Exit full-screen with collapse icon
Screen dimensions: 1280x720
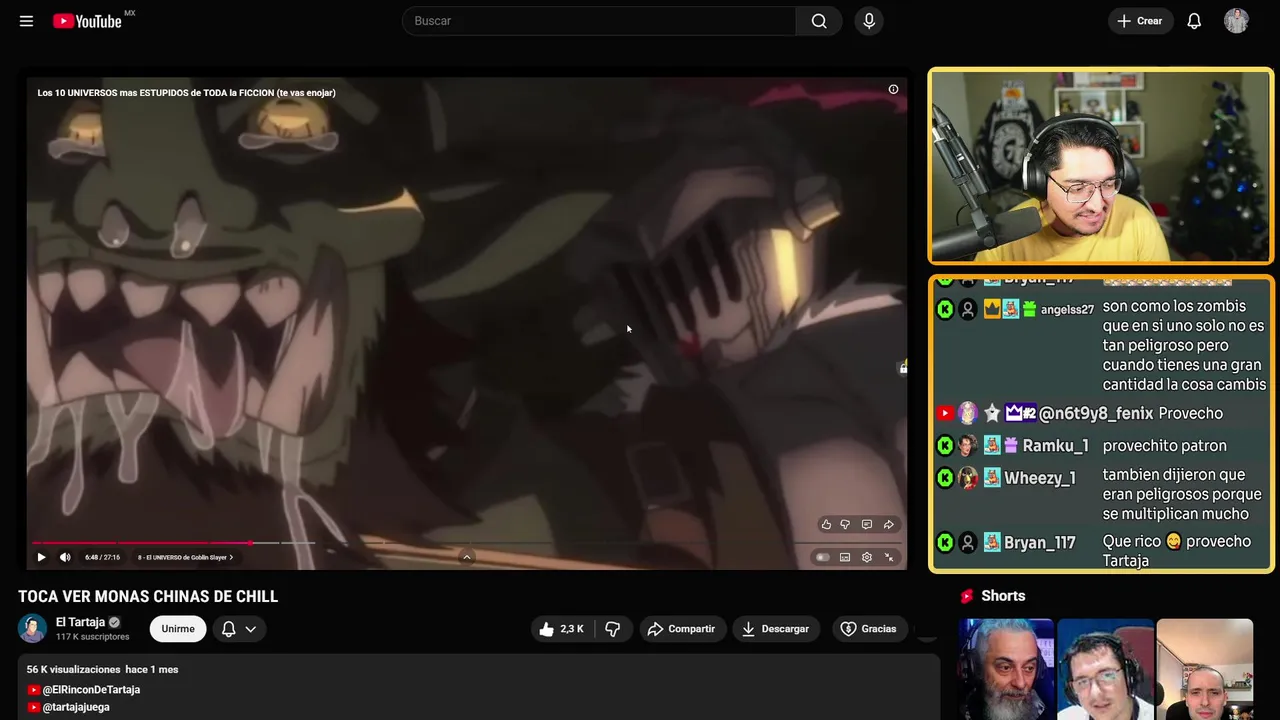(889, 557)
